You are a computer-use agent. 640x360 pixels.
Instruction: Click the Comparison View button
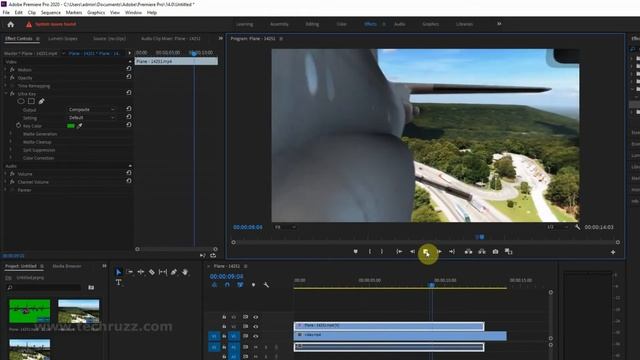(509, 252)
